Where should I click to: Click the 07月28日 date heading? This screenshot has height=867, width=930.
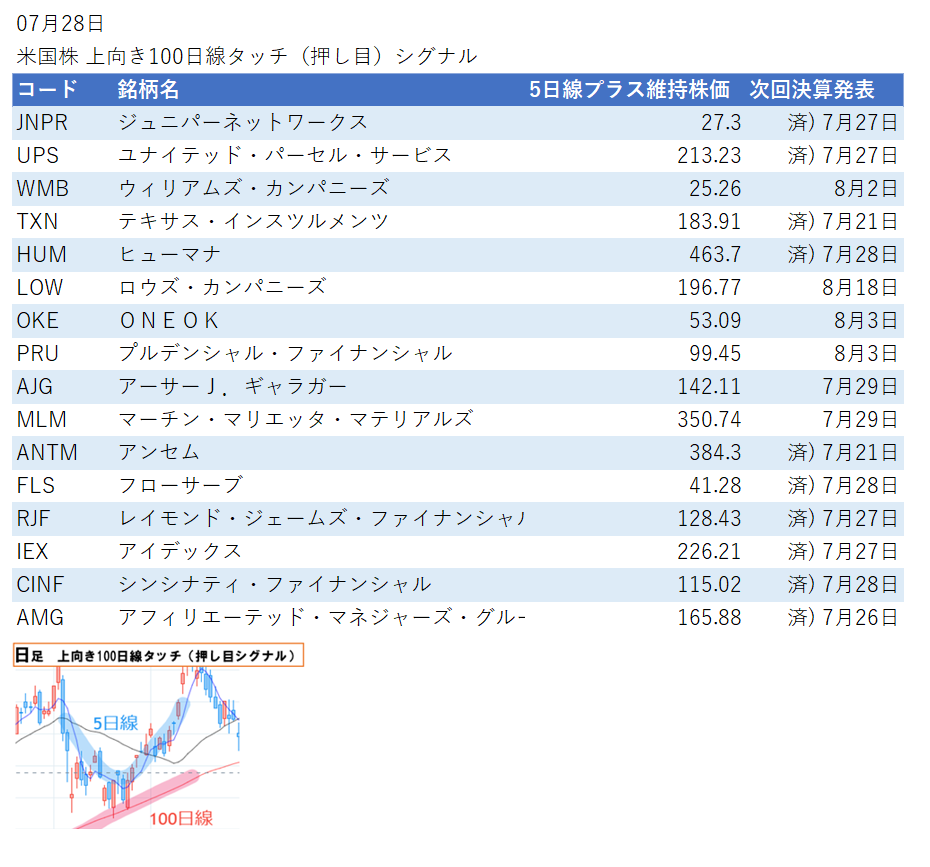tap(60, 24)
